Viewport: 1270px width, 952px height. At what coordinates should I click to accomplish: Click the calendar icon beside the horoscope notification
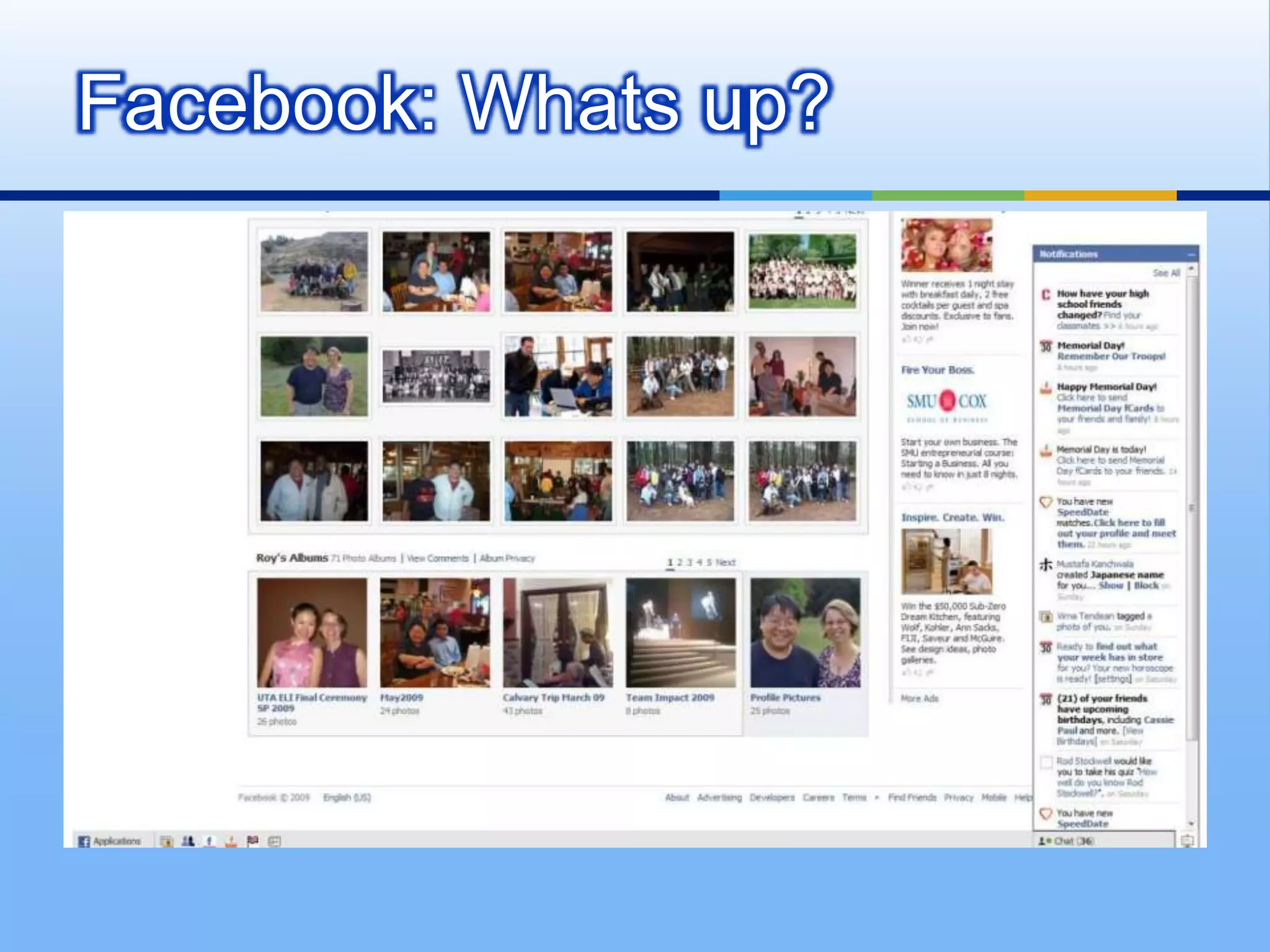click(1046, 647)
